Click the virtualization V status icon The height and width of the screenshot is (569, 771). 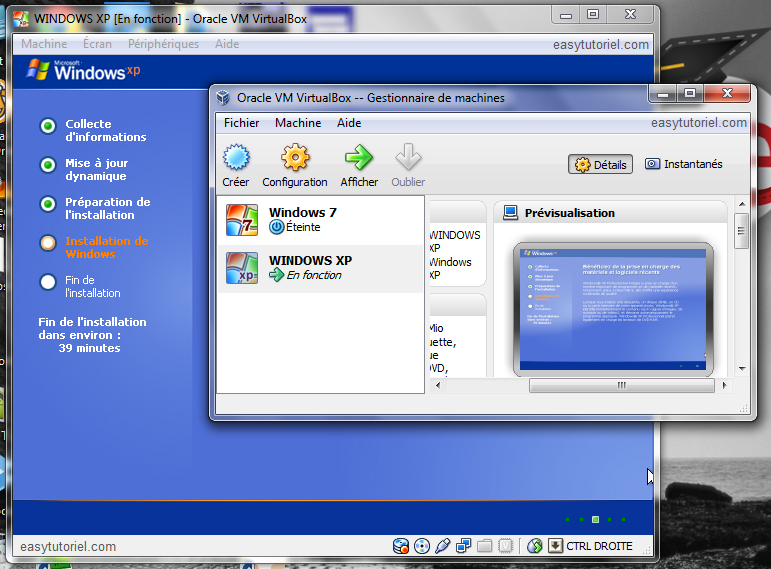pyautogui.click(x=505, y=546)
